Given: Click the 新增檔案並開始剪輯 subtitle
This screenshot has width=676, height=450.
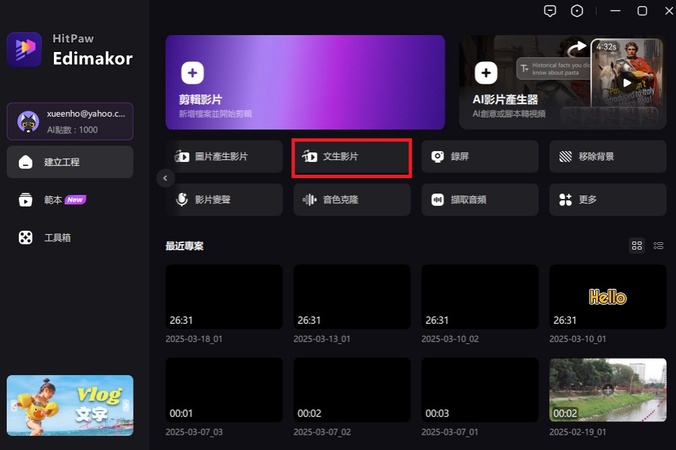Looking at the screenshot, I should 216,114.
